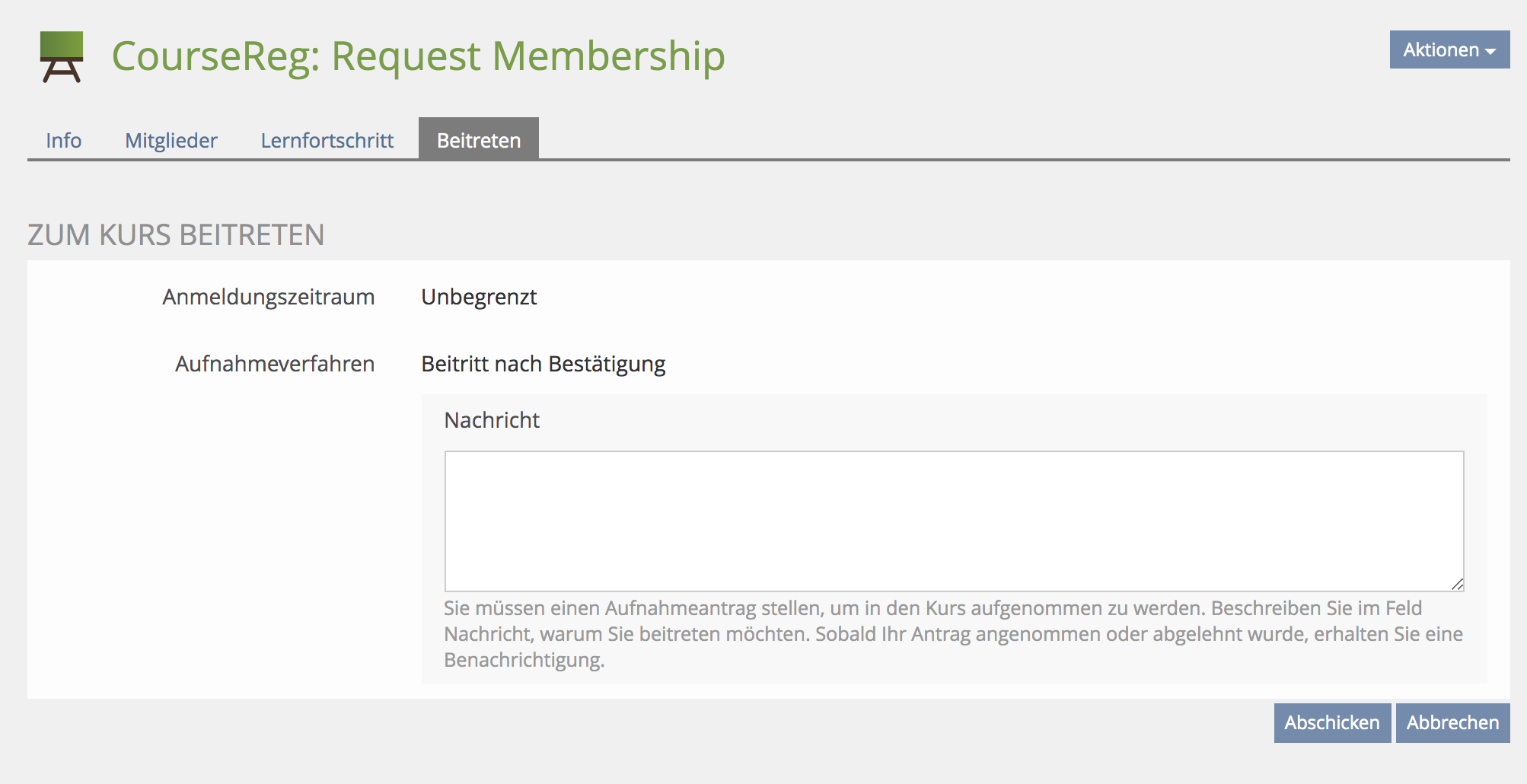Screen dimensions: 1527x784
Task: Click the word Benachrichtigung in the hint
Action: coord(524,660)
